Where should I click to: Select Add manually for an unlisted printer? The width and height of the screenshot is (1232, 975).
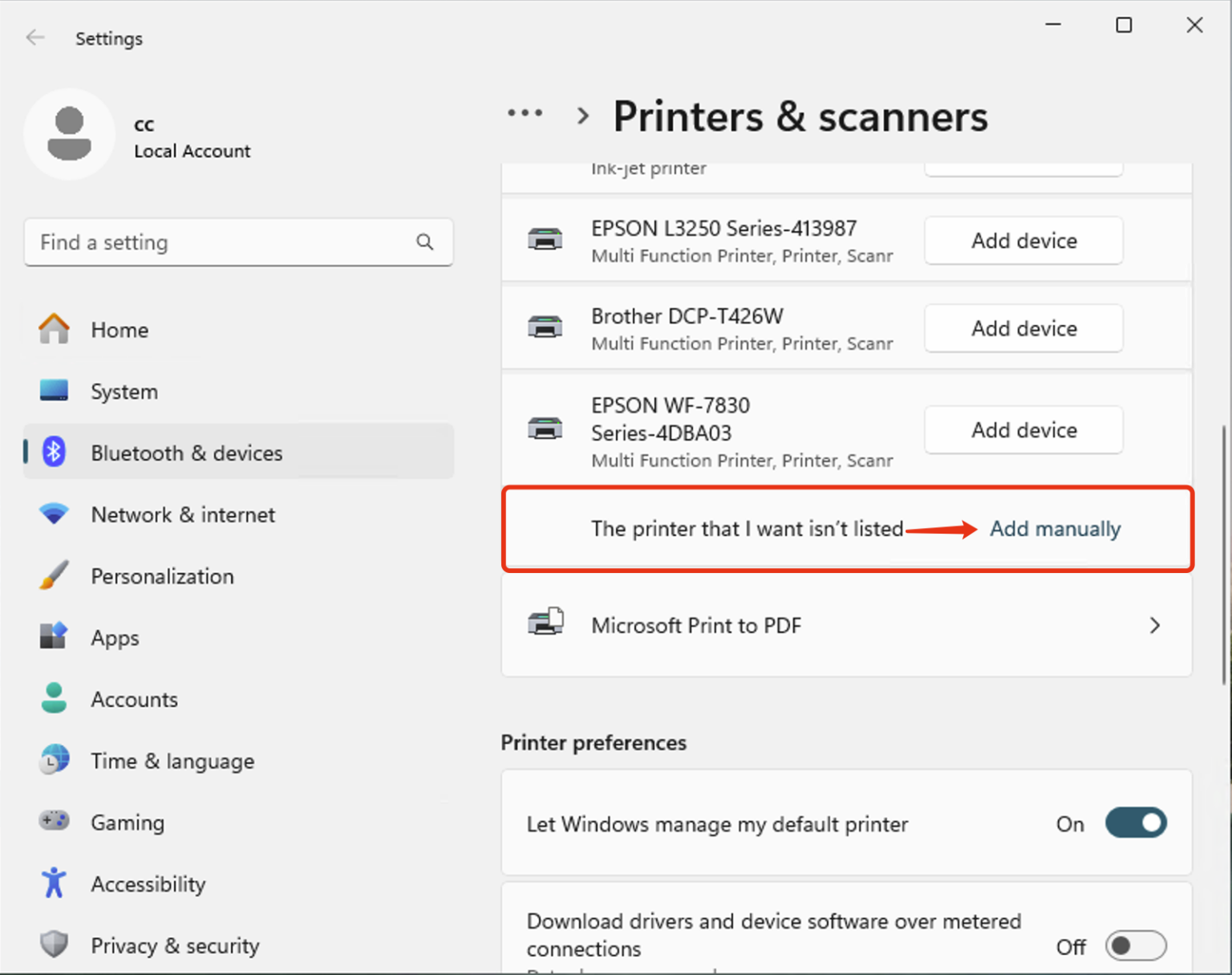[1055, 529]
